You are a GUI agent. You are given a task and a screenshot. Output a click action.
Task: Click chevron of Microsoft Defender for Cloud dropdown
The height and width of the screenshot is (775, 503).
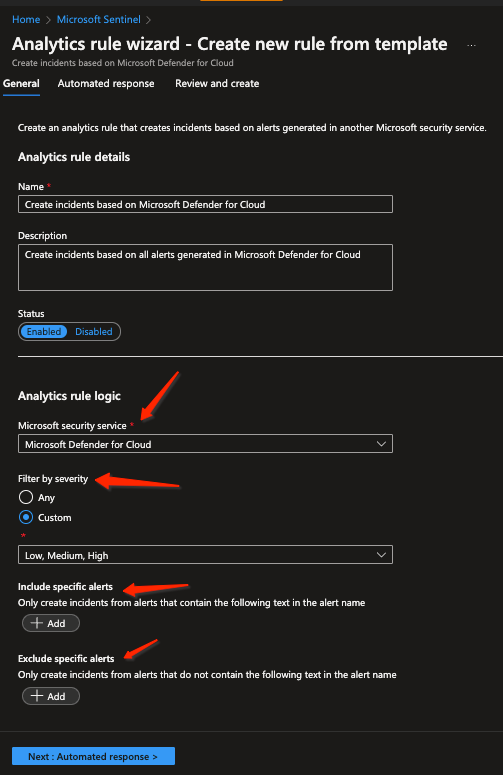[381, 444]
